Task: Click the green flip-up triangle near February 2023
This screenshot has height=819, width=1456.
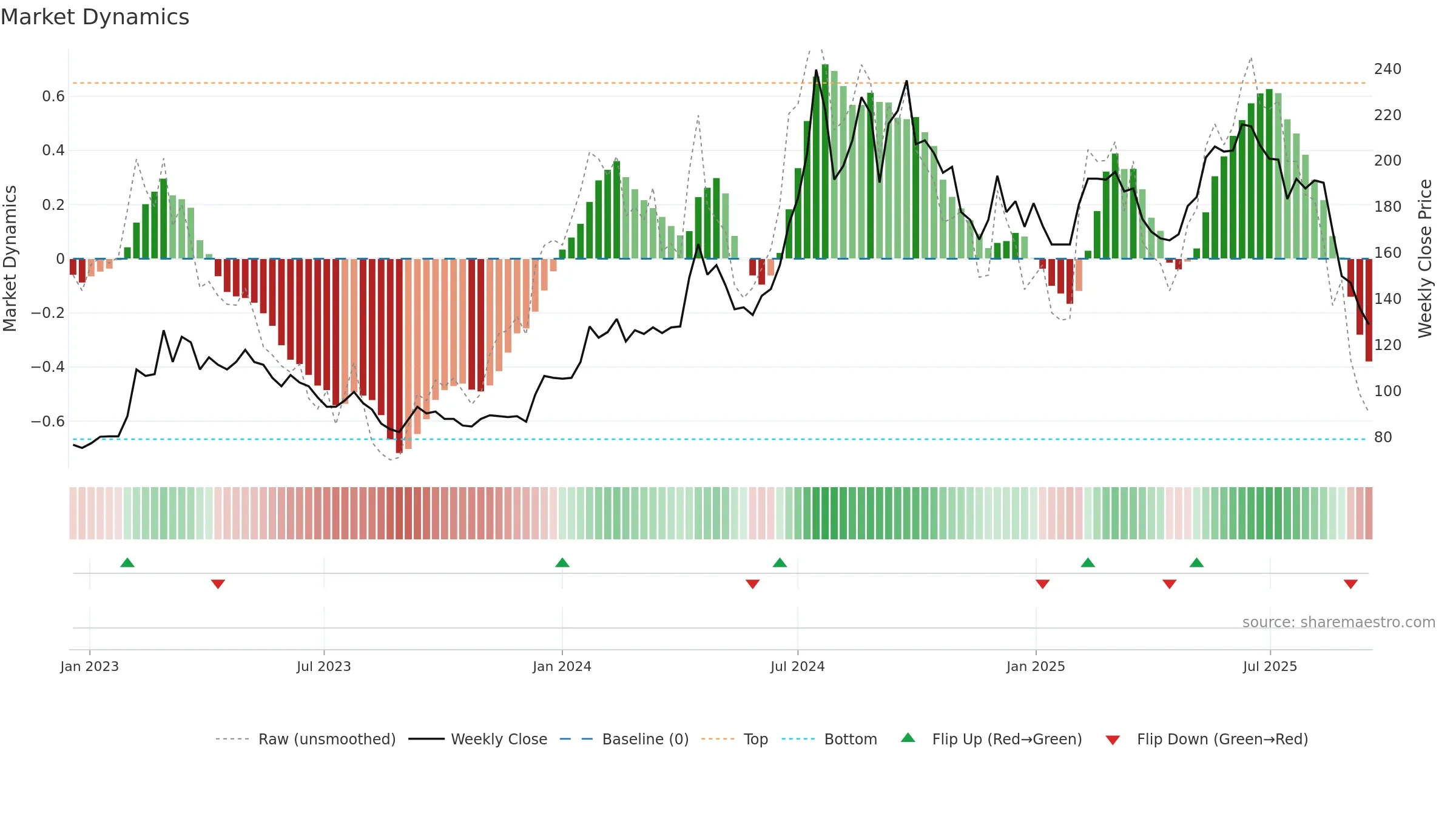Action: (127, 563)
